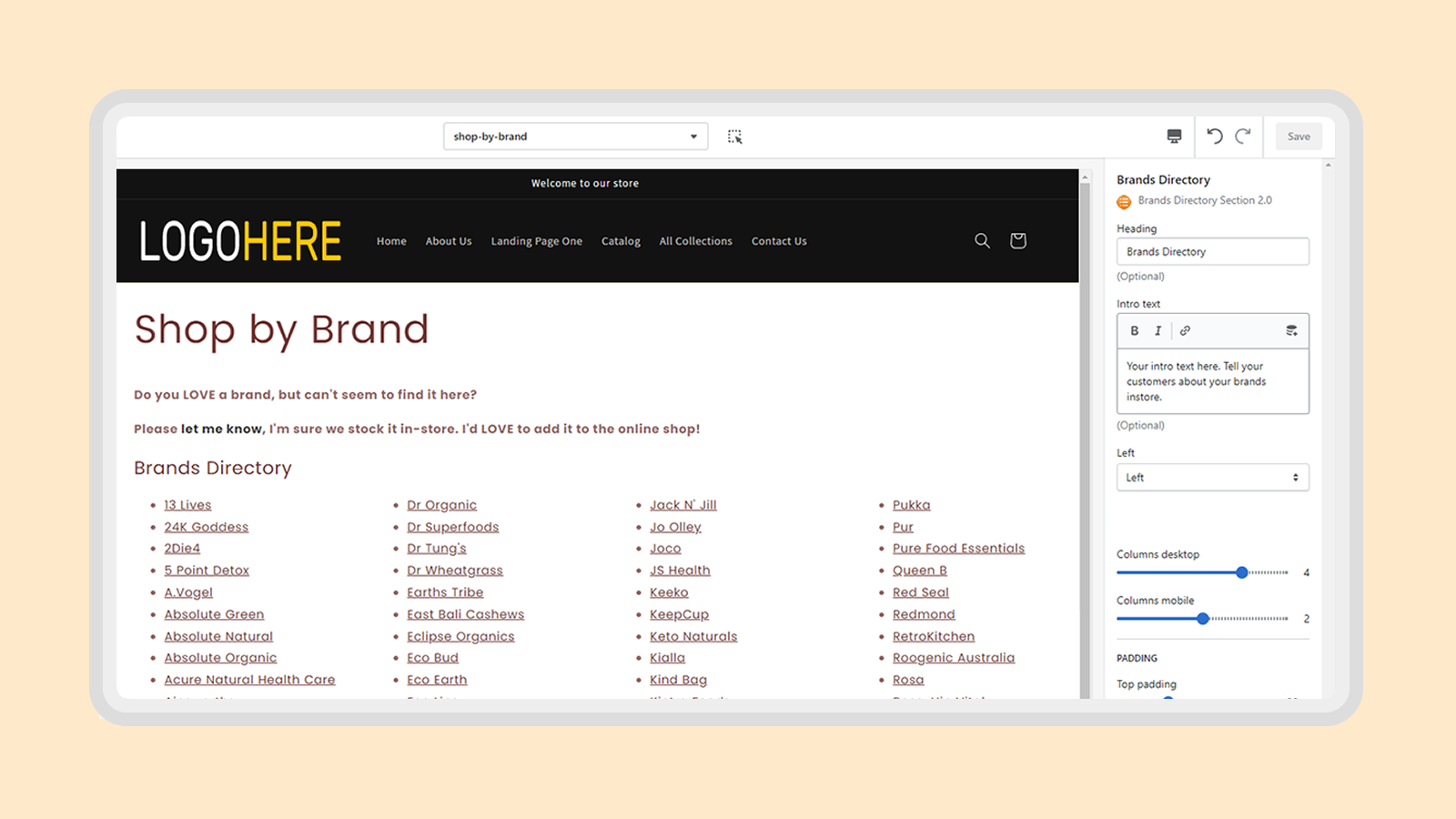
Task: Open the About Us menu item
Action: pos(449,241)
